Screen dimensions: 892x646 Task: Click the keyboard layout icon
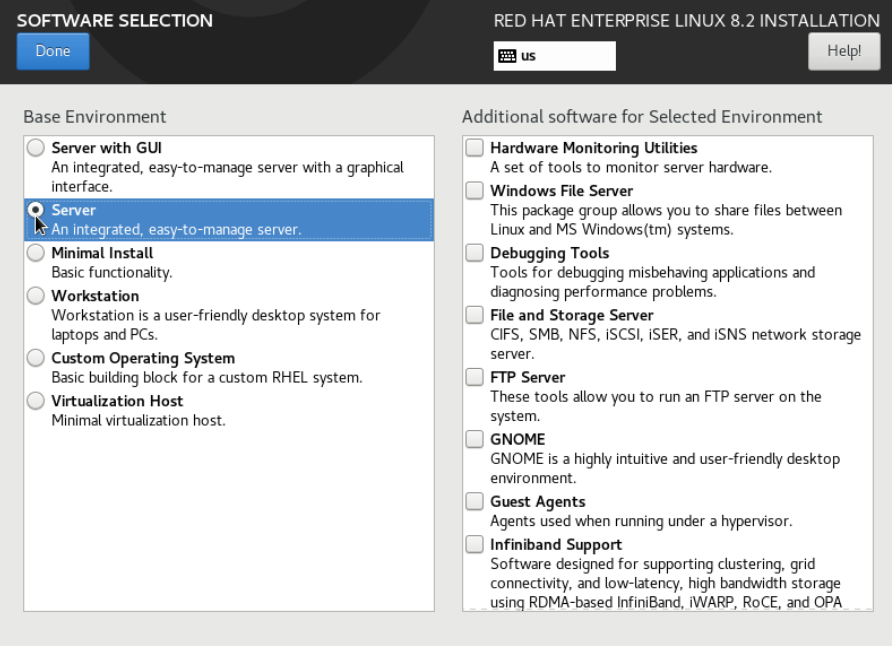(x=507, y=56)
